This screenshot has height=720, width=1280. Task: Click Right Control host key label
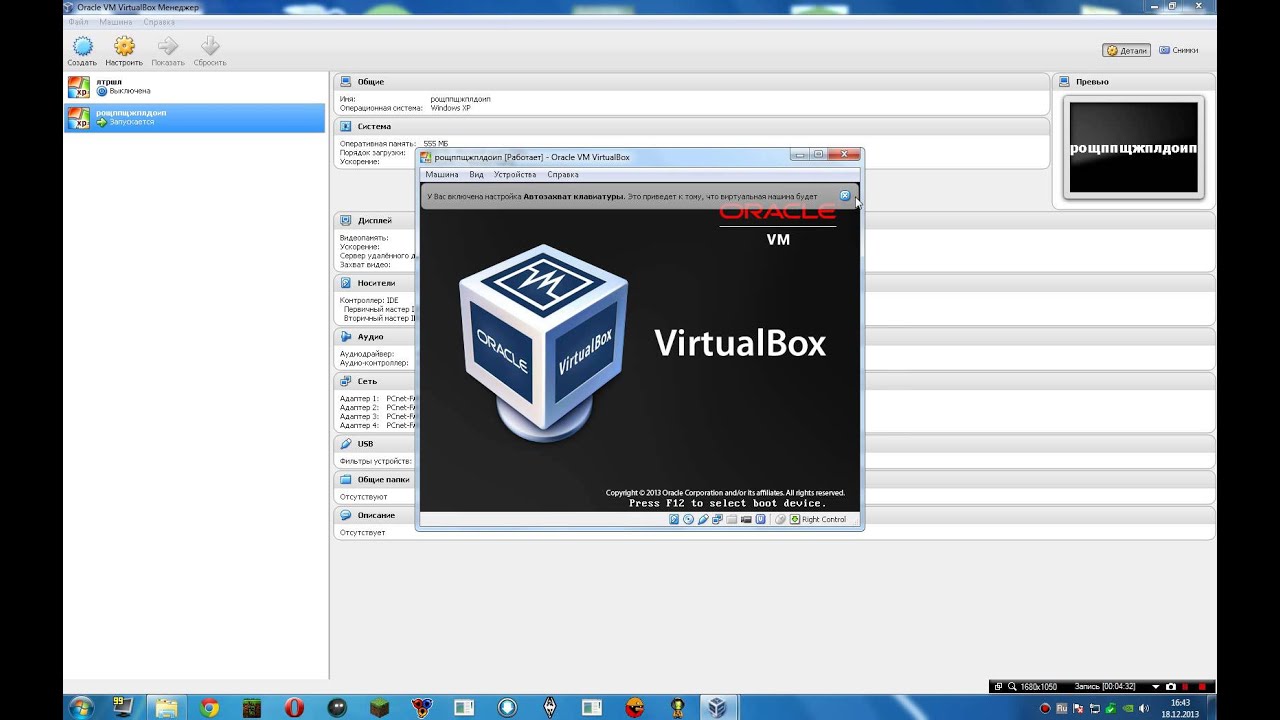point(824,519)
